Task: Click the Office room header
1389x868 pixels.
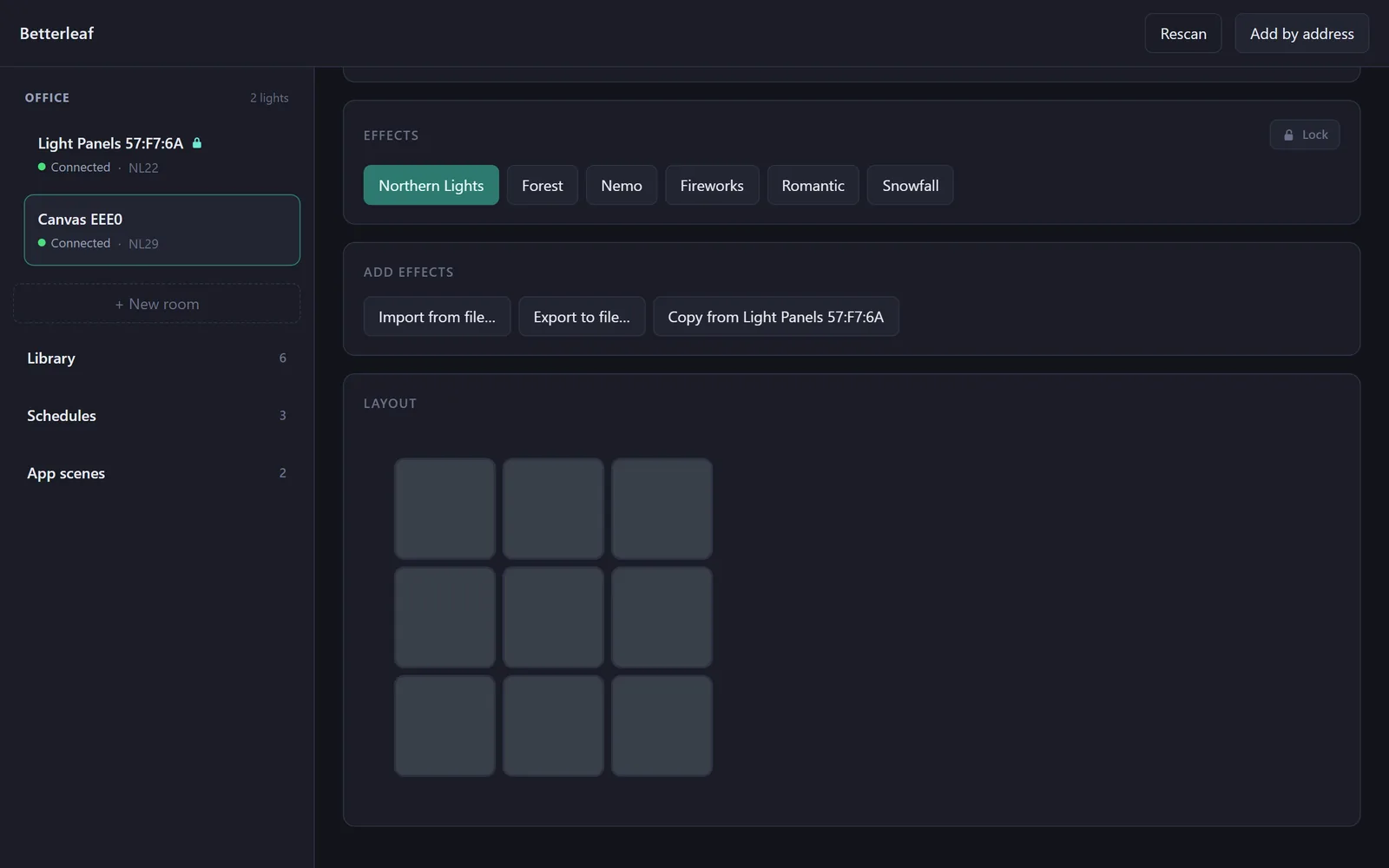Action: (x=47, y=98)
